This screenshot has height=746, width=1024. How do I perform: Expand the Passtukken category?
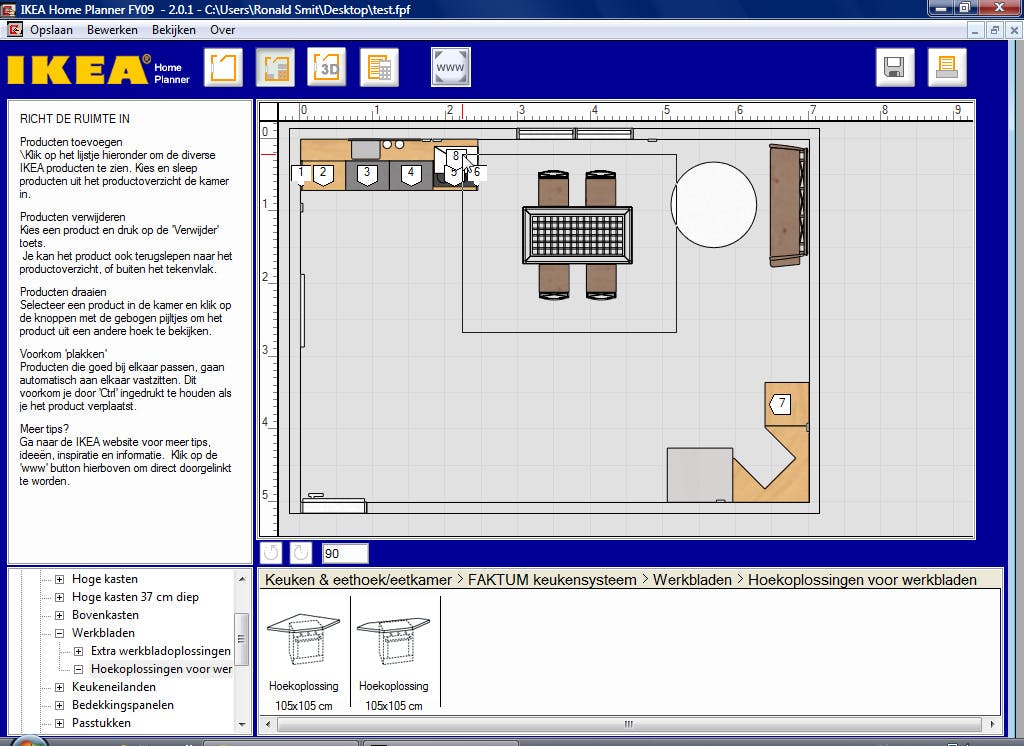[59, 723]
